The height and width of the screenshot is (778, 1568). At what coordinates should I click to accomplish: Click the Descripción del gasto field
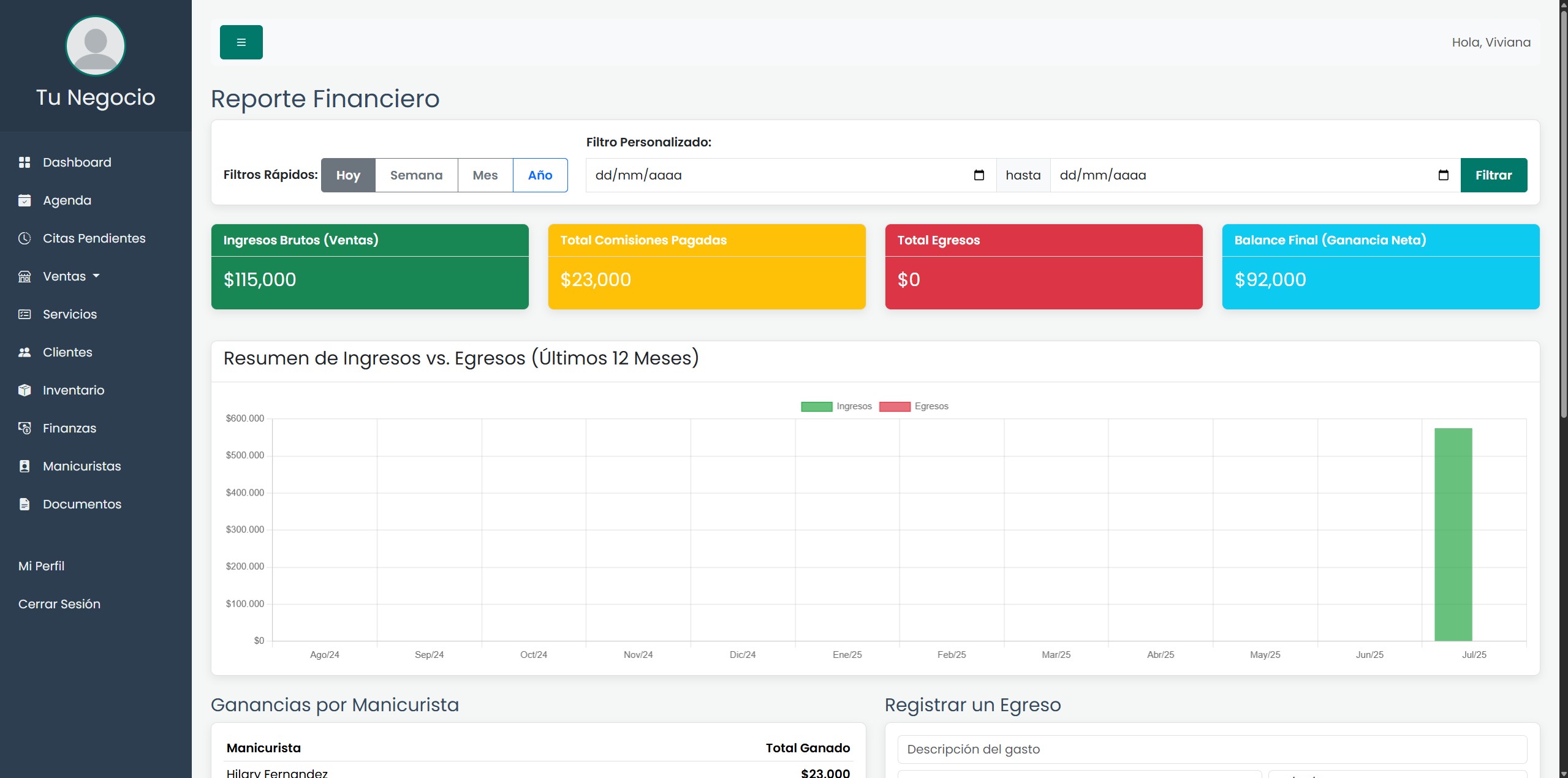pos(1212,749)
